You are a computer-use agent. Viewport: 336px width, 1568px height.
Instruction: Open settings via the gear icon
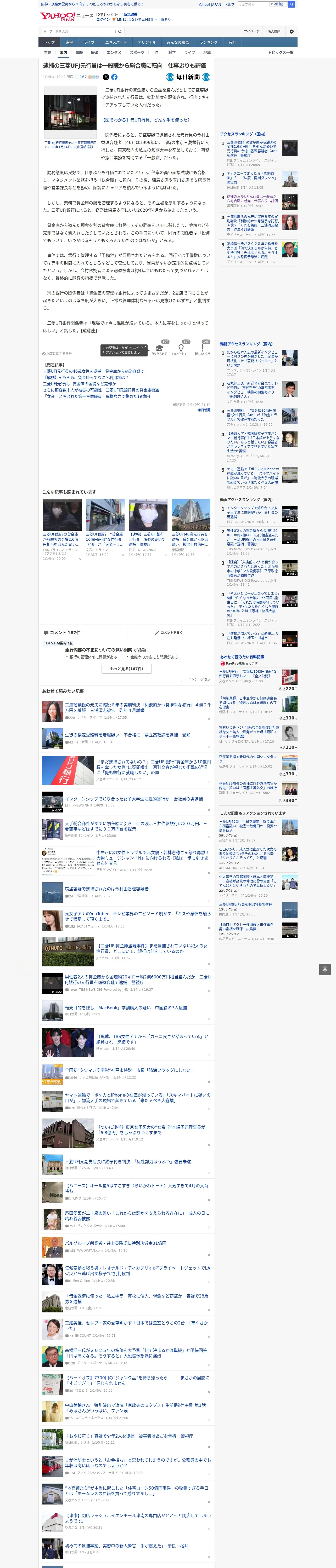pos(292,31)
